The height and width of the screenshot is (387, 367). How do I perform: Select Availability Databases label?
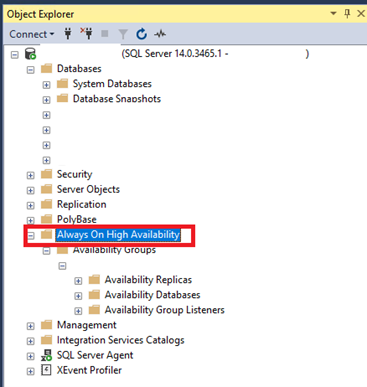coord(152,295)
